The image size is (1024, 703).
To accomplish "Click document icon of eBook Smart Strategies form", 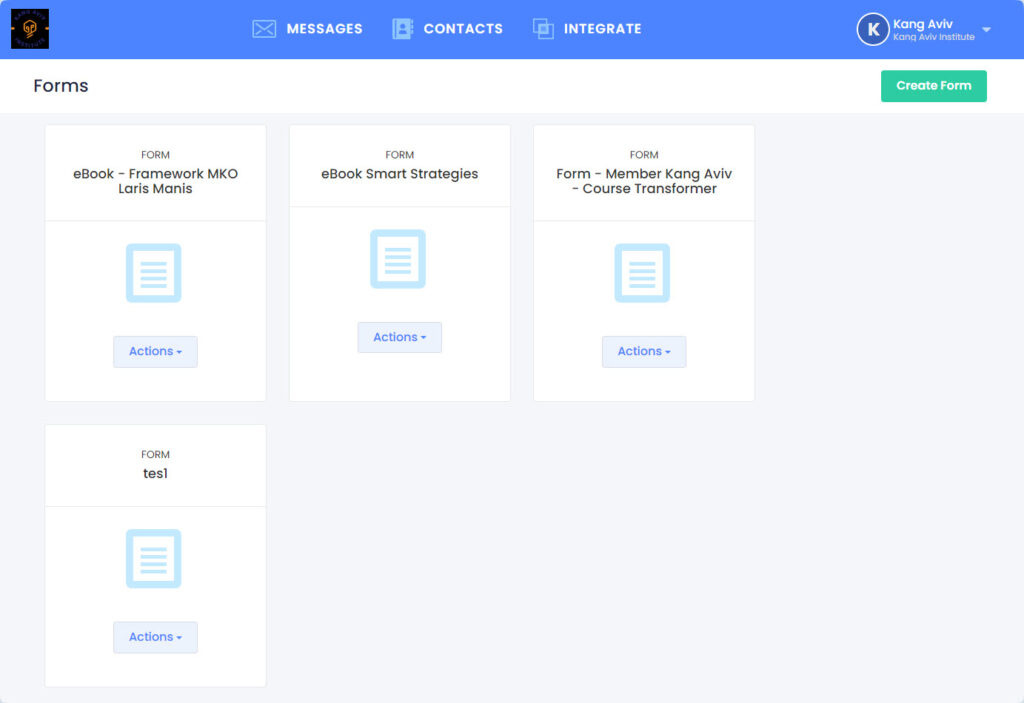I will (398, 259).
